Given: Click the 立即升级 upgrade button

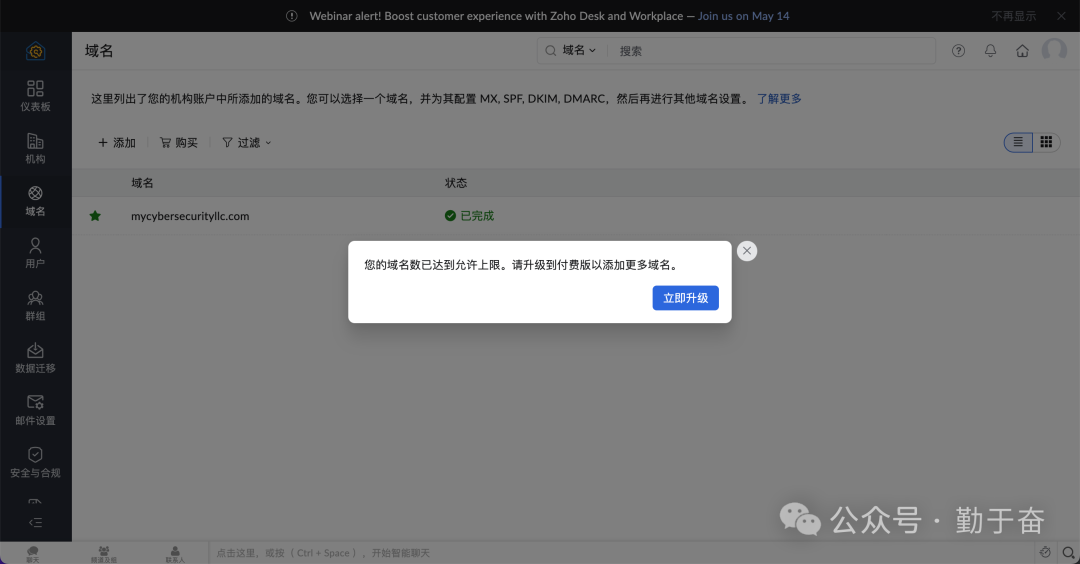Looking at the screenshot, I should (685, 298).
